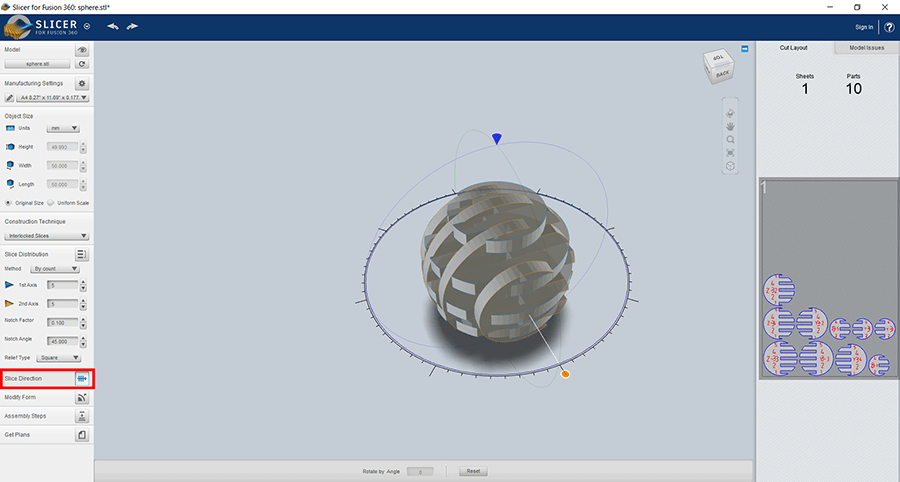
Task: Click the Slice Direction icon
Action: coord(82,378)
